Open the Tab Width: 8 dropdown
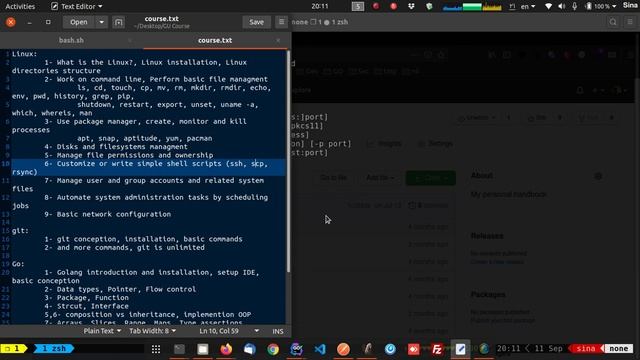Viewport: 640px width, 360px height. [152, 331]
